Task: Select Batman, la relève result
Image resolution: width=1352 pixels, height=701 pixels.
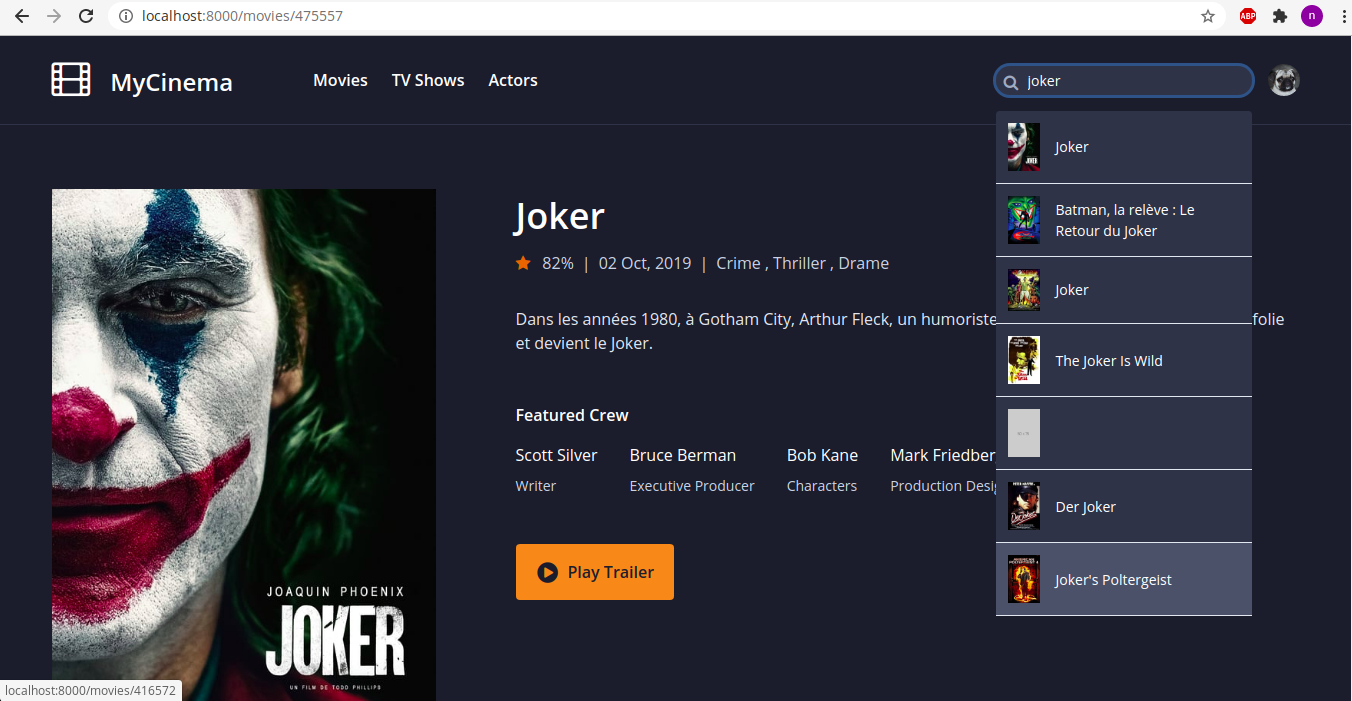Action: [1124, 220]
